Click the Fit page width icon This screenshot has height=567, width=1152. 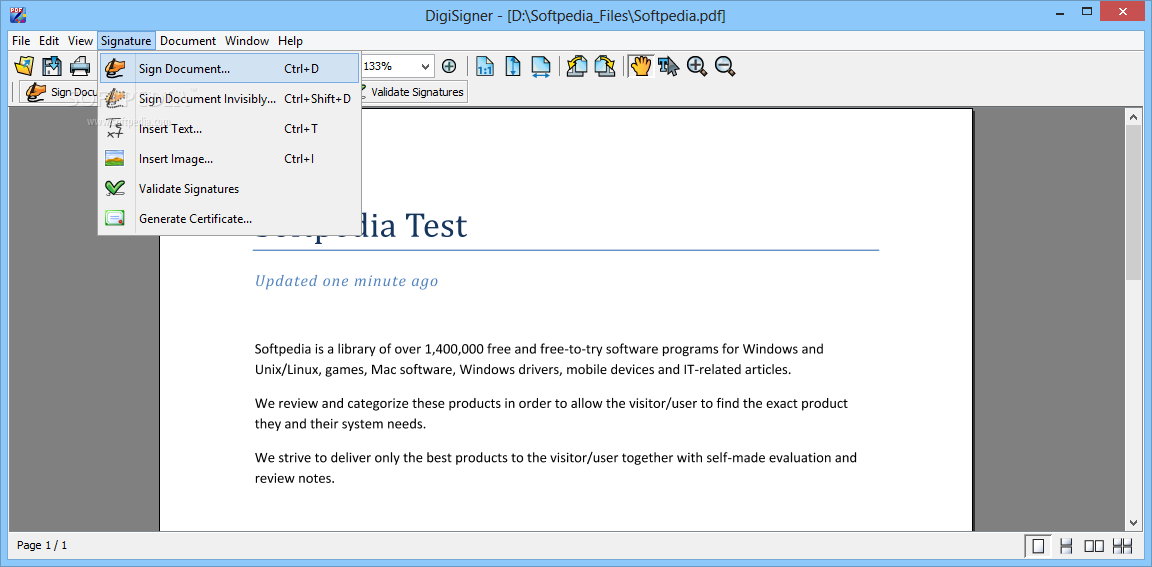(x=540, y=66)
